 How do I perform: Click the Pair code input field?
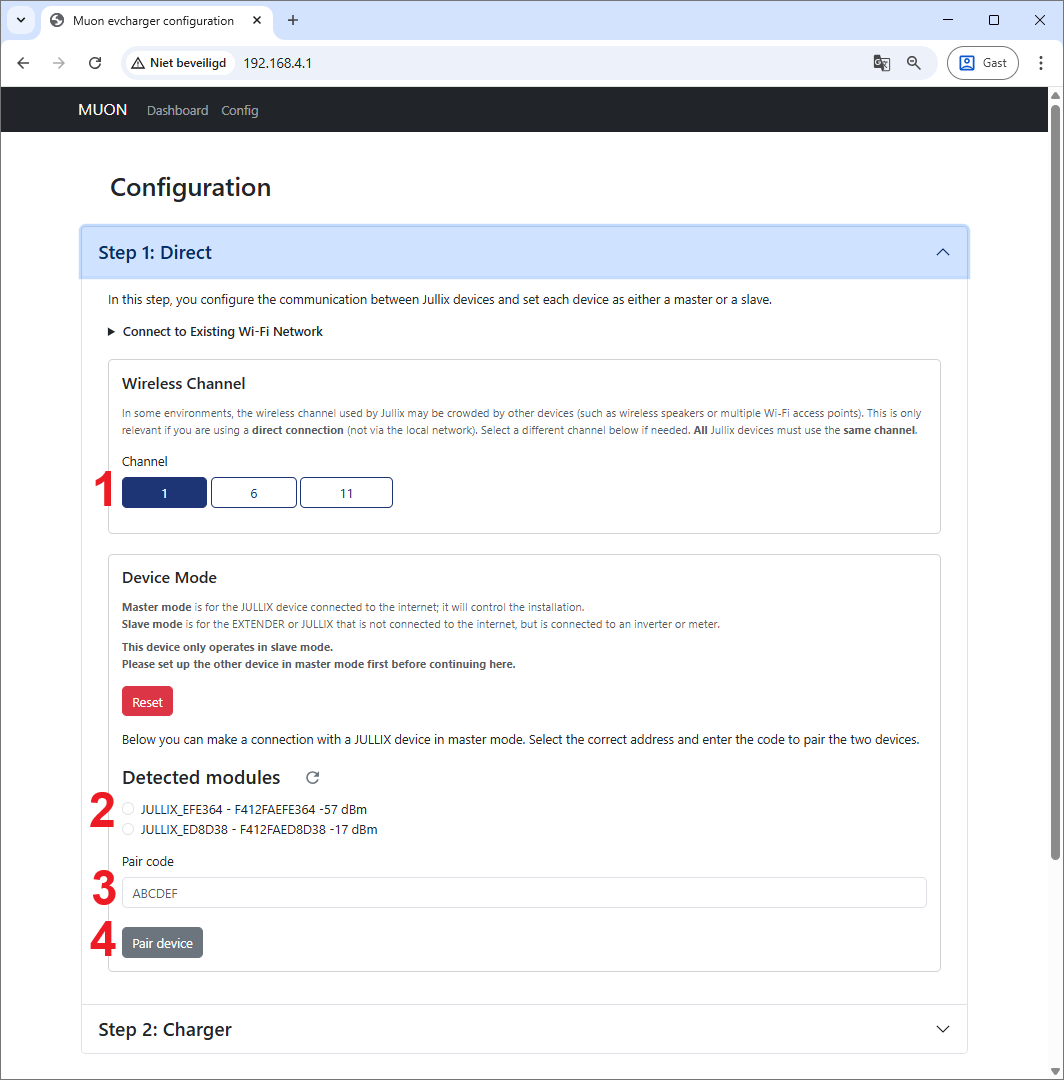tap(524, 893)
